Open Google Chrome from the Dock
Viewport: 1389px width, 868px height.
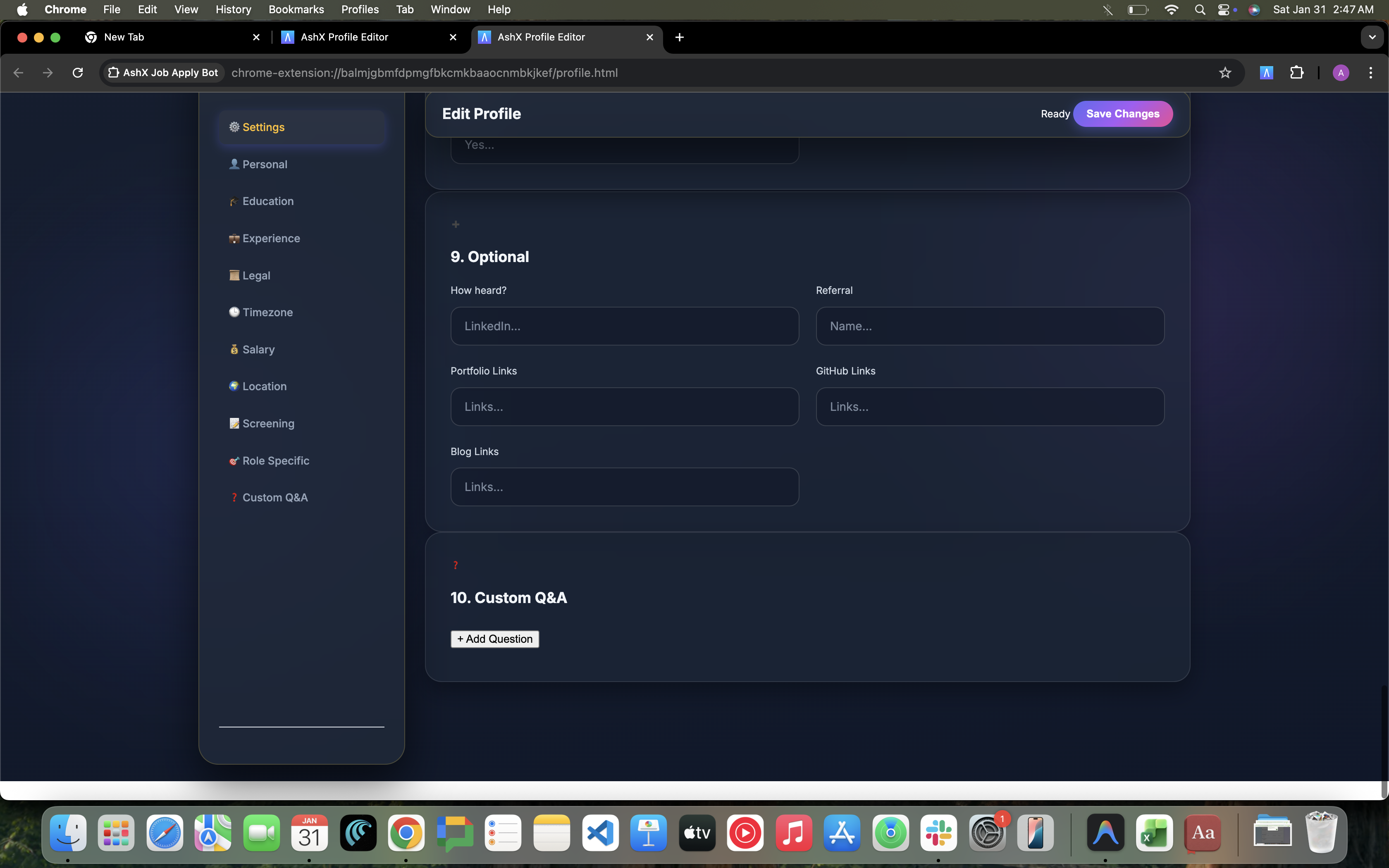406,833
